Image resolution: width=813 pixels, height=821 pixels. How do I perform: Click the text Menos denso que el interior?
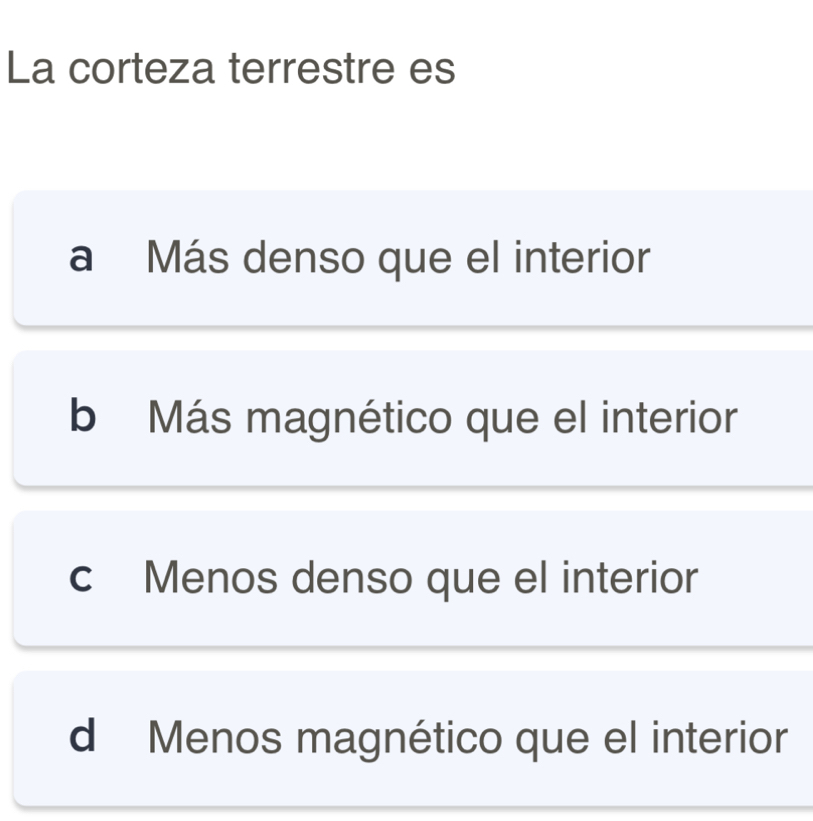[420, 578]
